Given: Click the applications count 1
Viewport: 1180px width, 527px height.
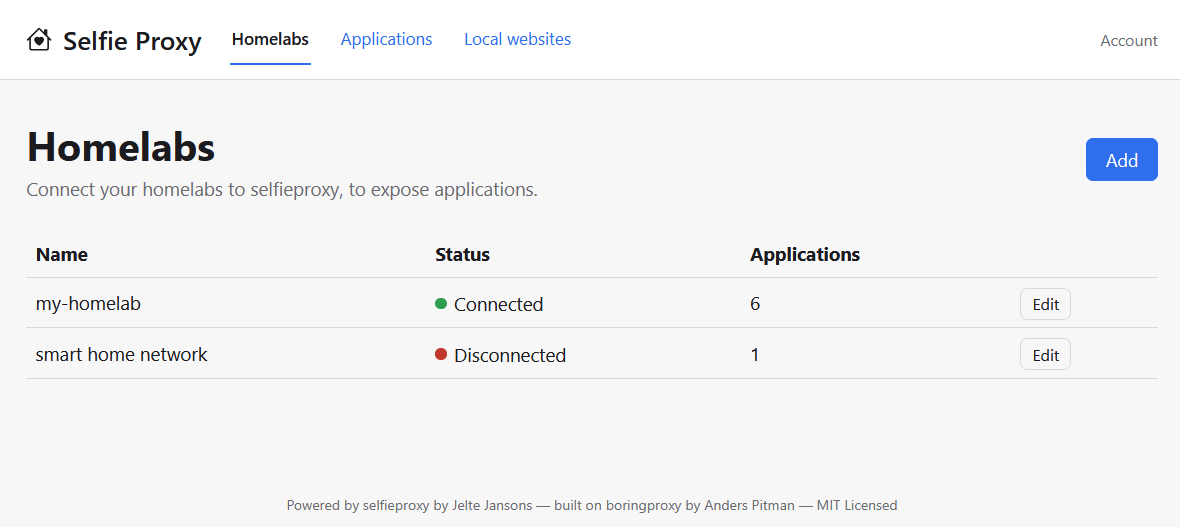Looking at the screenshot, I should pos(755,354).
